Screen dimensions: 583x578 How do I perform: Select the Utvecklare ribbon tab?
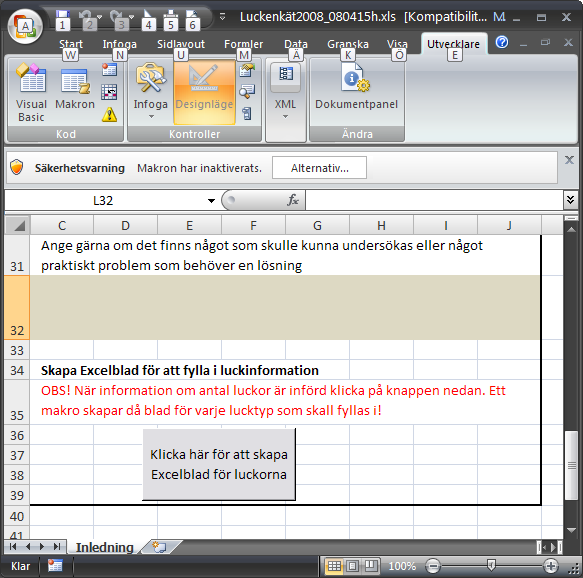(454, 44)
